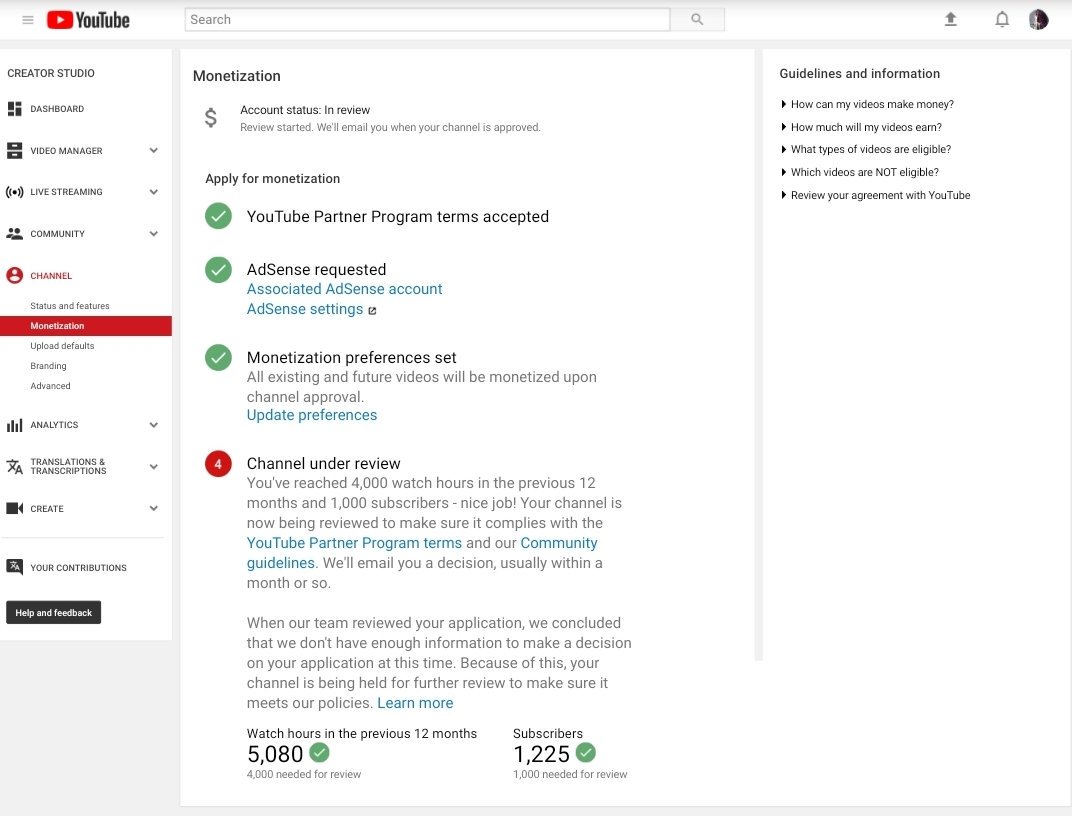Click the upload video icon

(950, 19)
